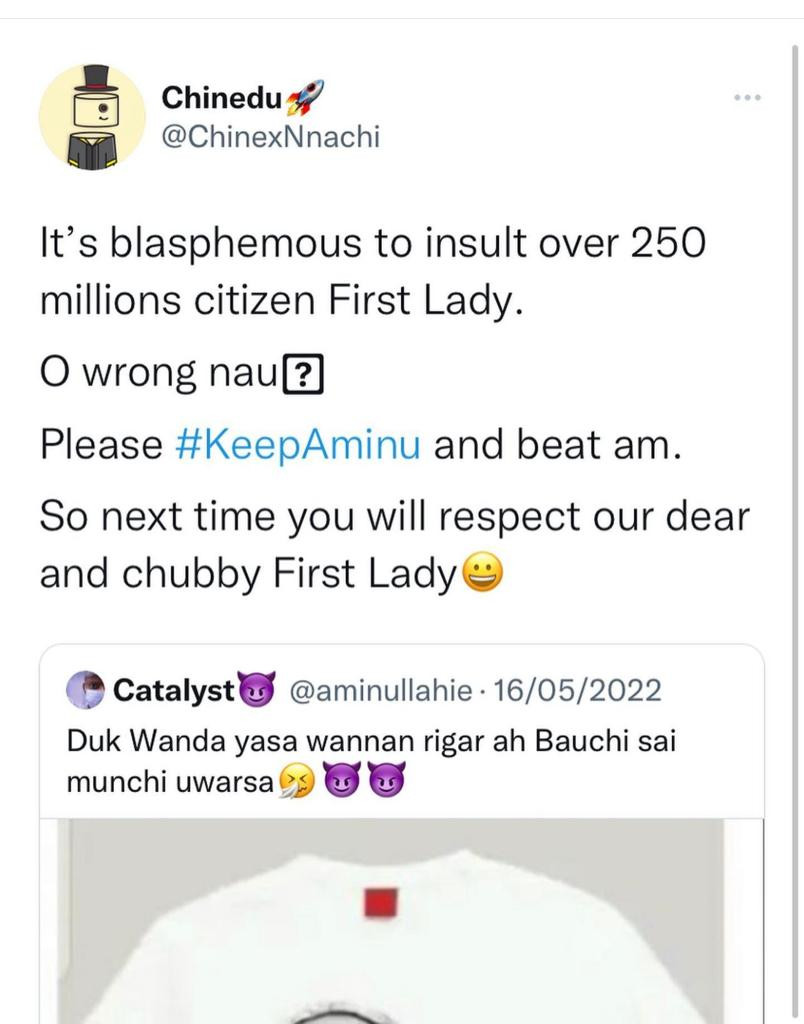The height and width of the screenshot is (1024, 804).
Task: Open Catalyst's small profile picture
Action: click(x=86, y=690)
